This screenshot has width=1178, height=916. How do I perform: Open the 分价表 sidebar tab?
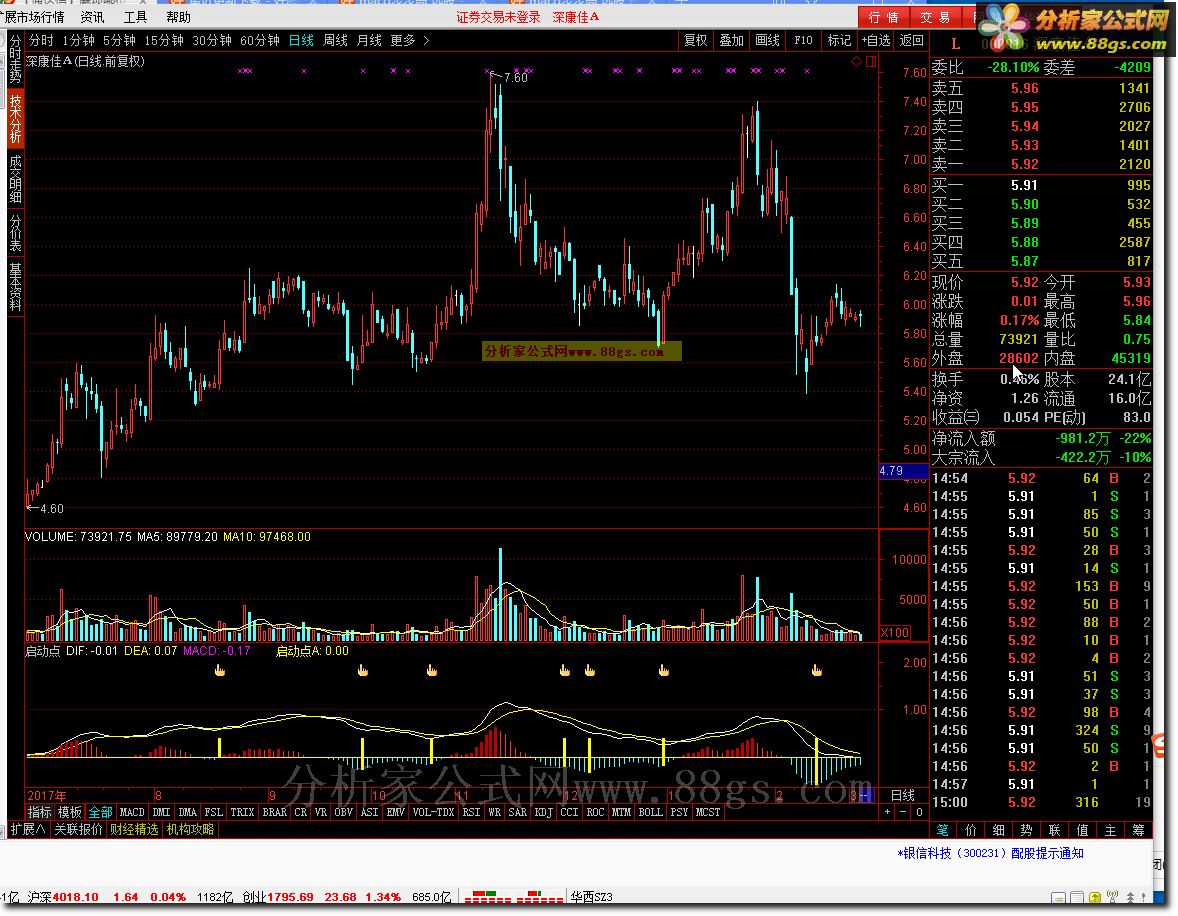coord(15,233)
